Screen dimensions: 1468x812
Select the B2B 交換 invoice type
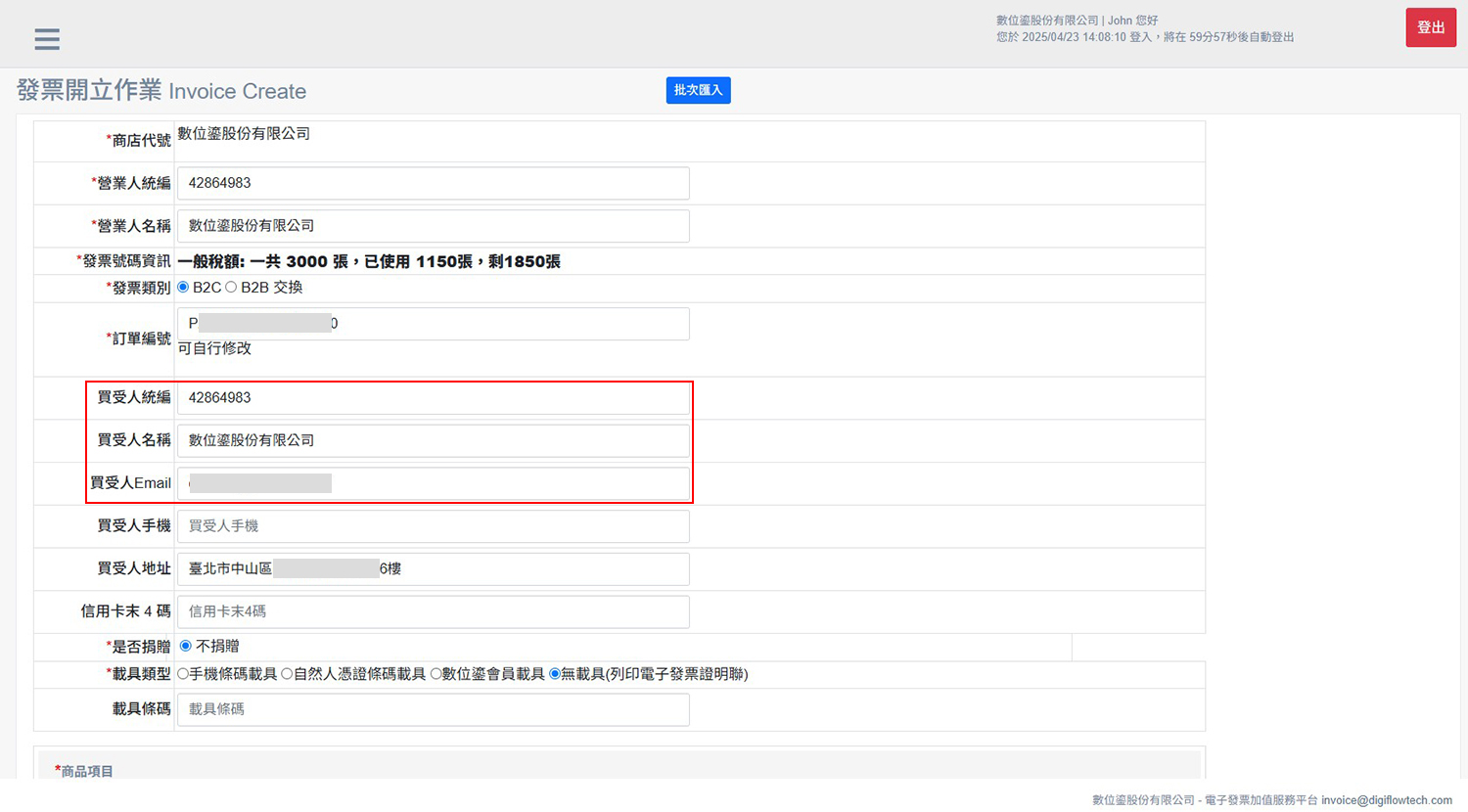(x=232, y=288)
